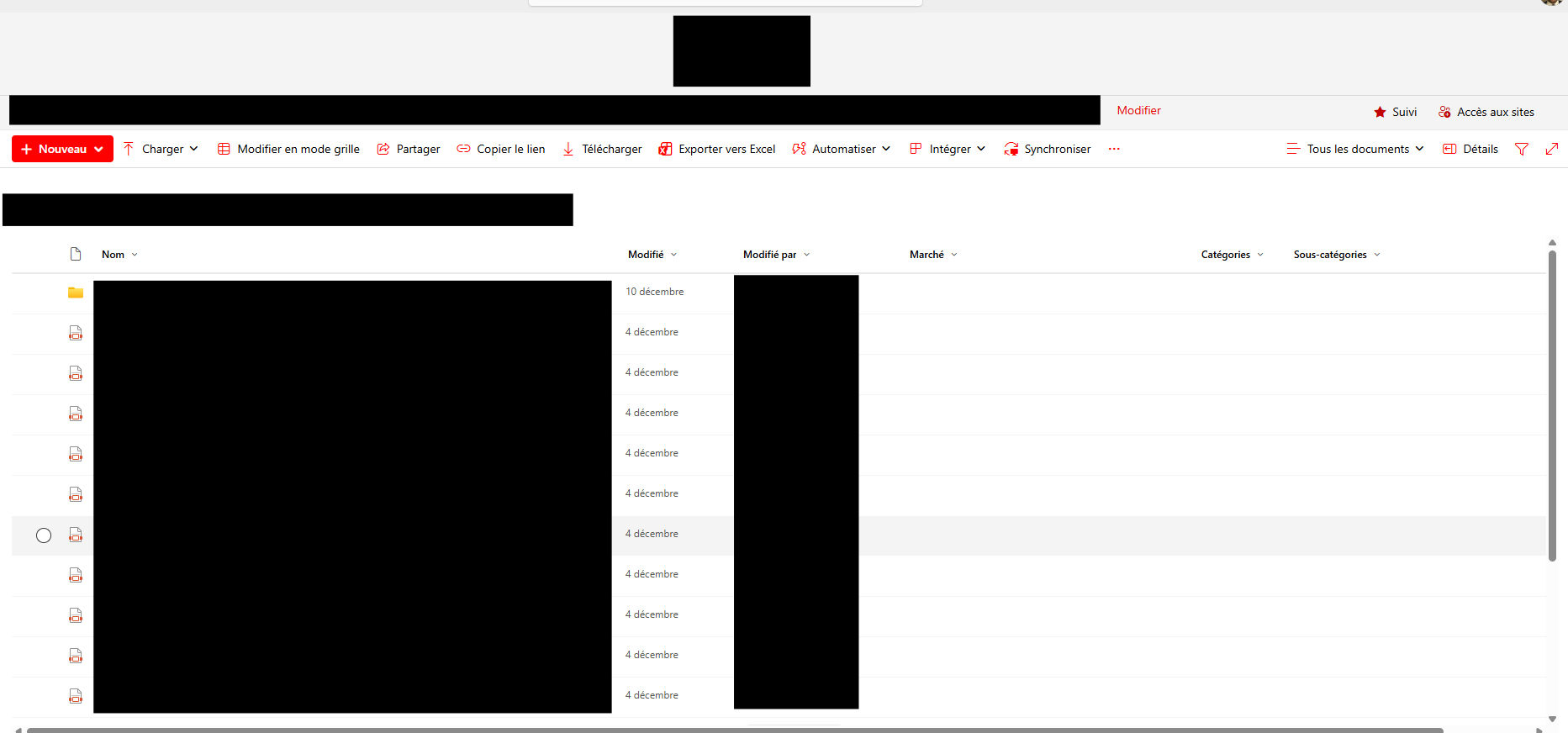This screenshot has height=733, width=1568.
Task: Expand the Charger upload menu
Action: (161, 149)
